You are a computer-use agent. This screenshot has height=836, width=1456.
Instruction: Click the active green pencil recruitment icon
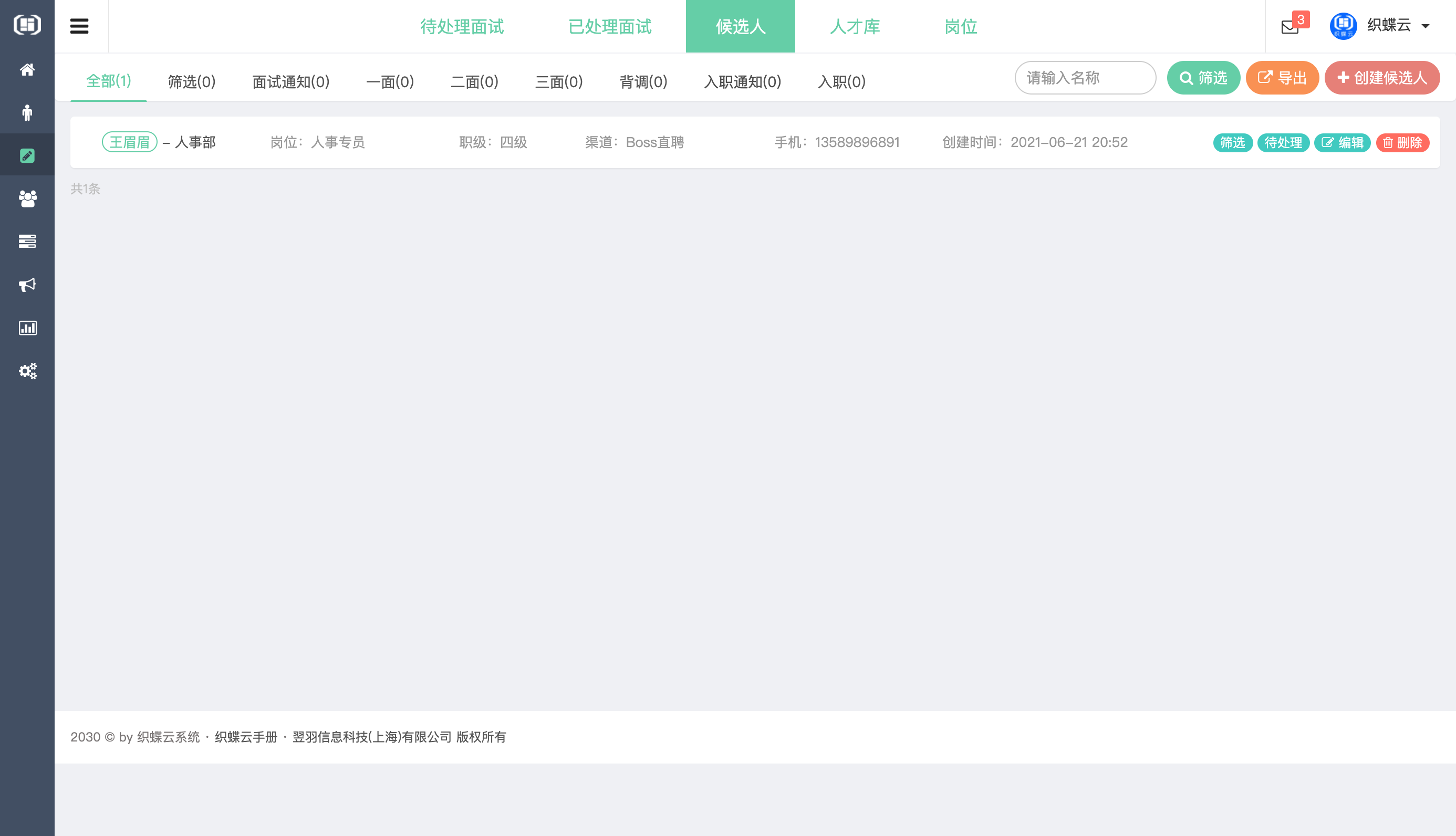click(27, 155)
